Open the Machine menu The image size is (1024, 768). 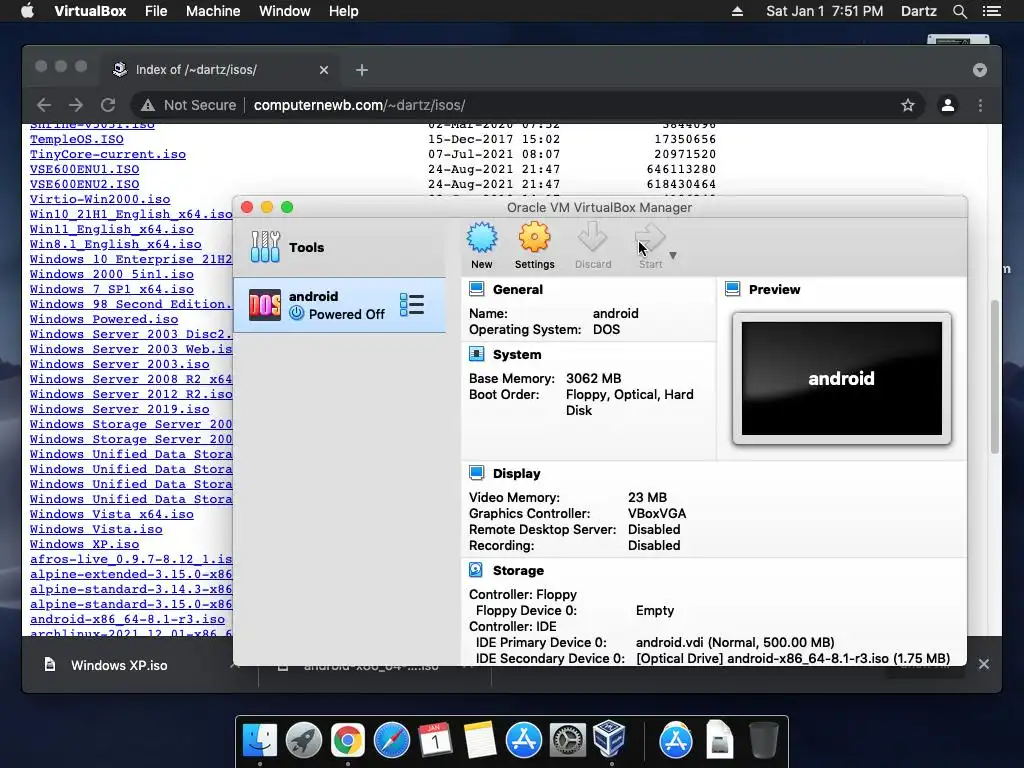point(213,11)
